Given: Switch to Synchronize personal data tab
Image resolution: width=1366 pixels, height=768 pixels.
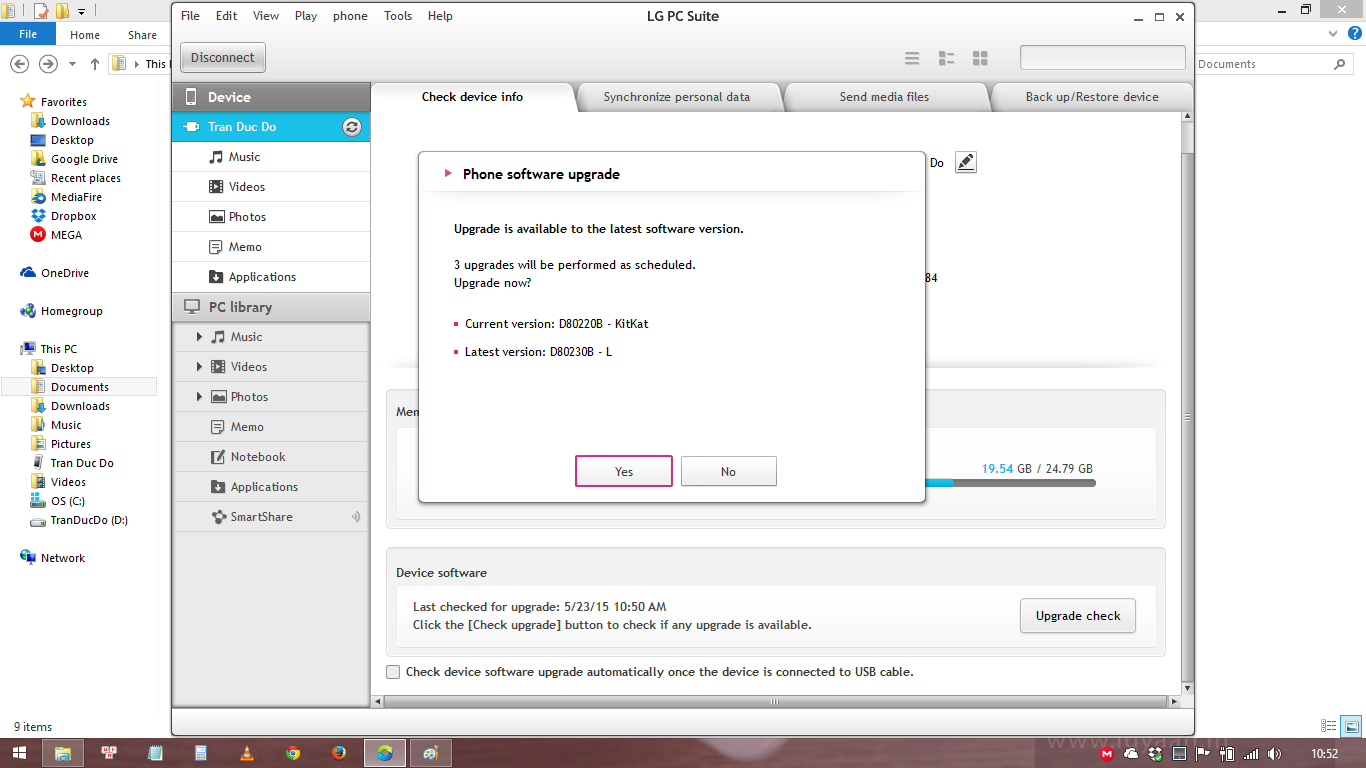Looking at the screenshot, I should click(x=677, y=97).
